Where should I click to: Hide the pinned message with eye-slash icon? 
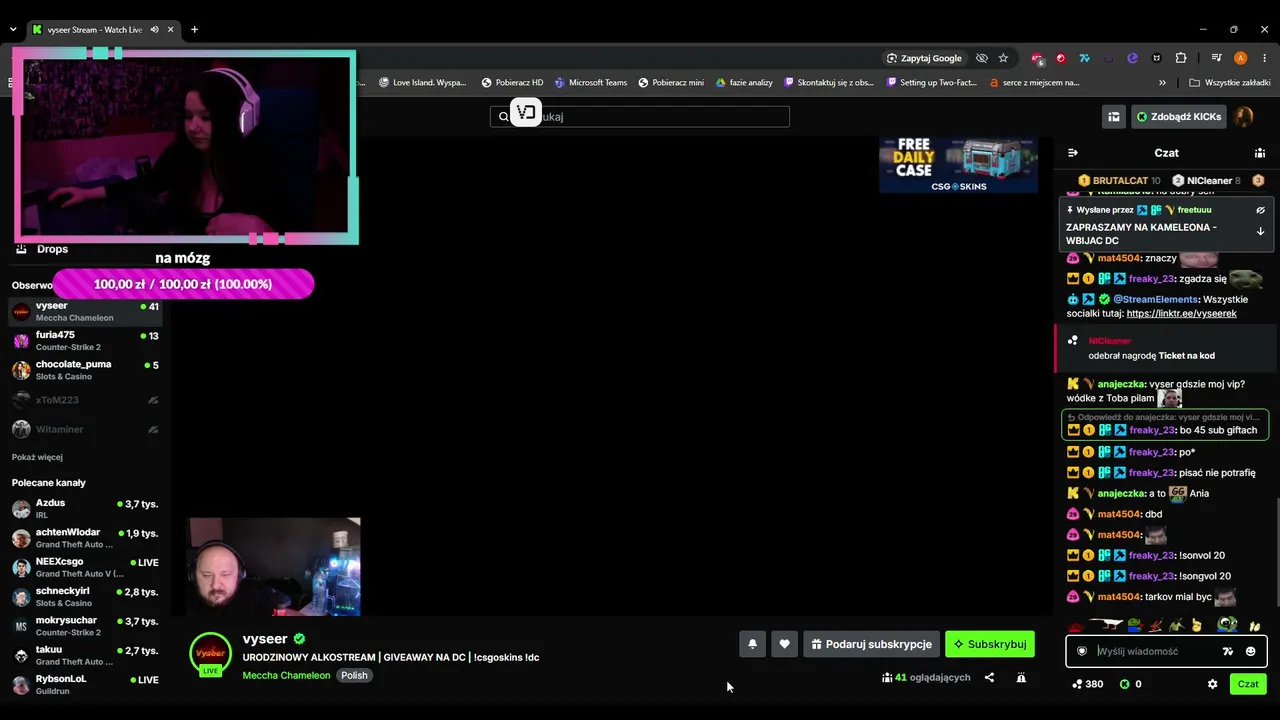click(x=1260, y=210)
